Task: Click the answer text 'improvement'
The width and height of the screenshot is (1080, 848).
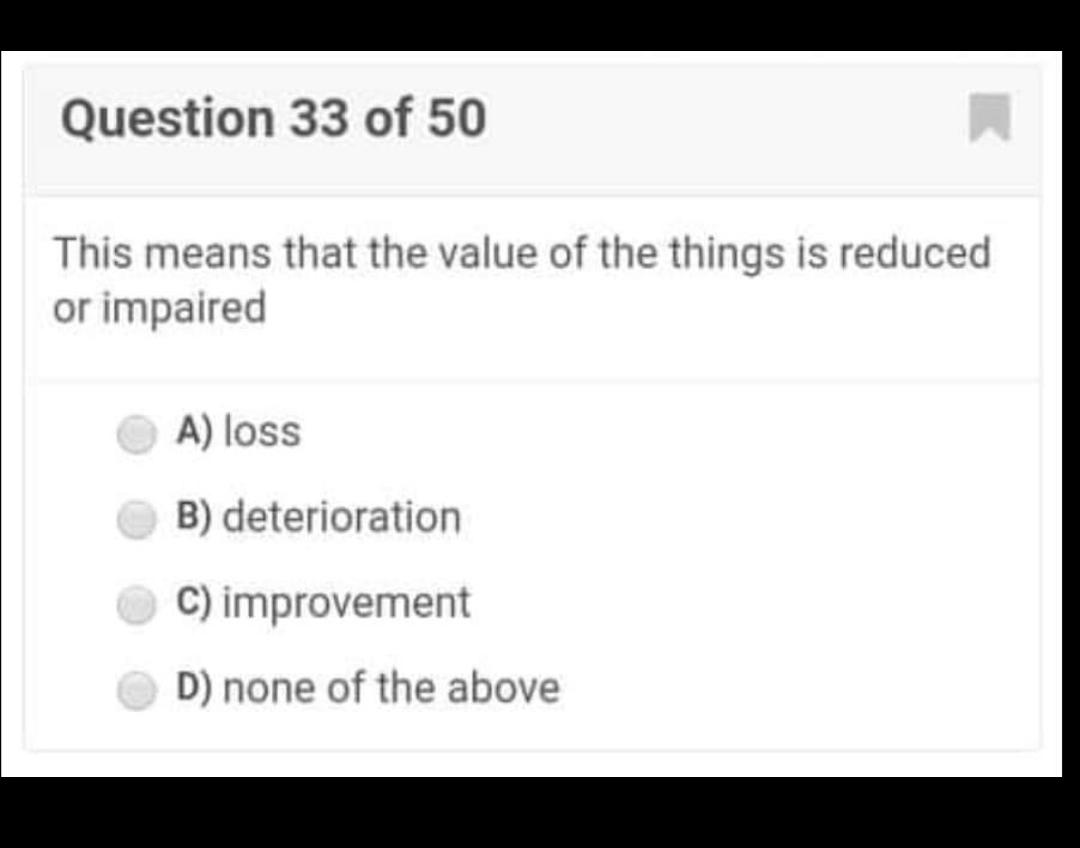Action: (346, 602)
